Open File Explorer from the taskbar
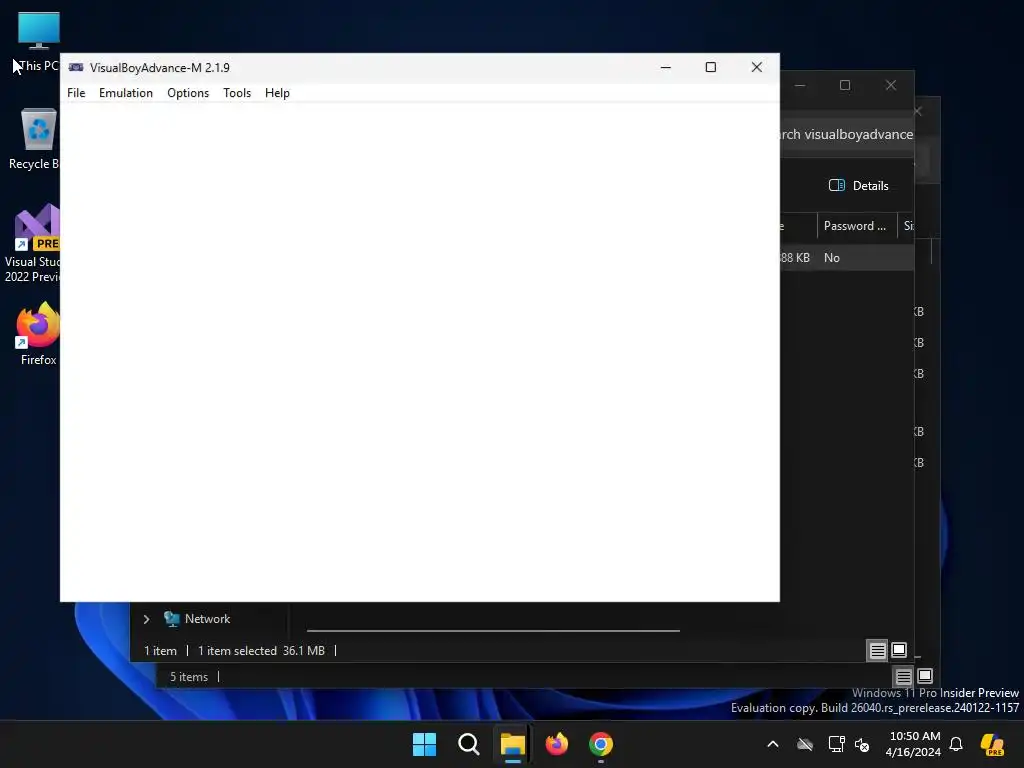Image resolution: width=1024 pixels, height=768 pixels. 513,744
